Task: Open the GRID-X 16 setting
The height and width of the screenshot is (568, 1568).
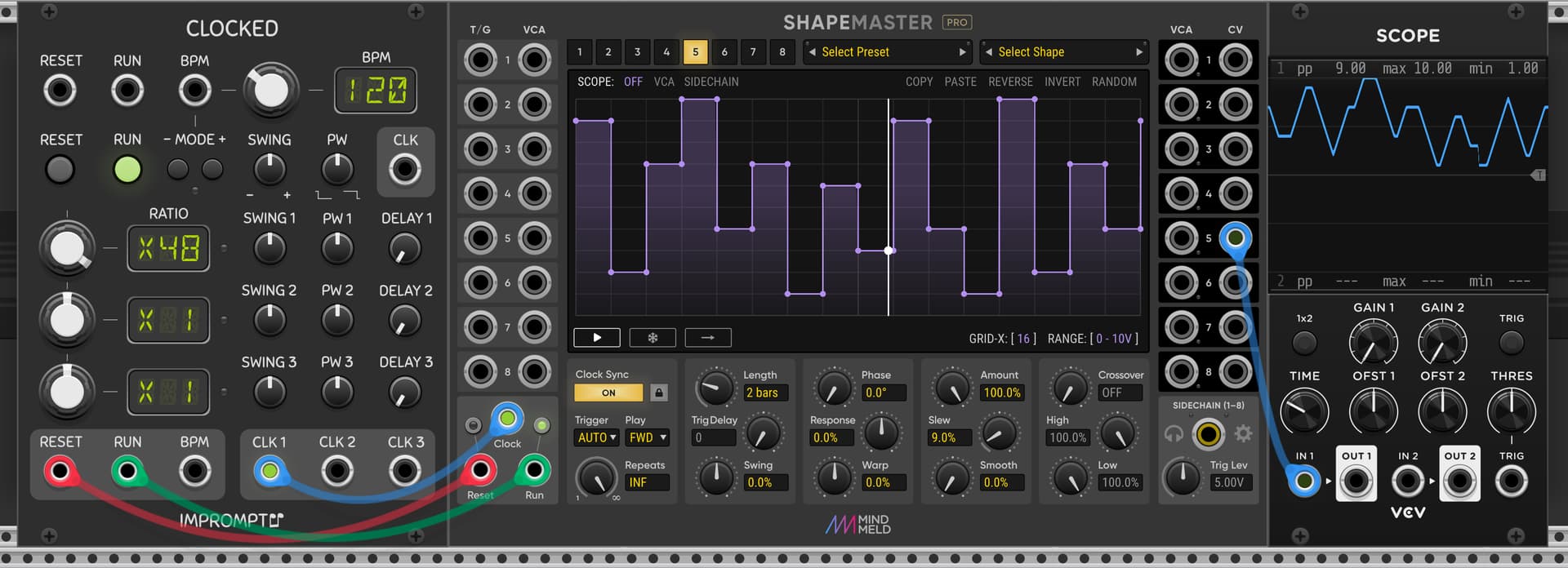Action: click(1023, 339)
